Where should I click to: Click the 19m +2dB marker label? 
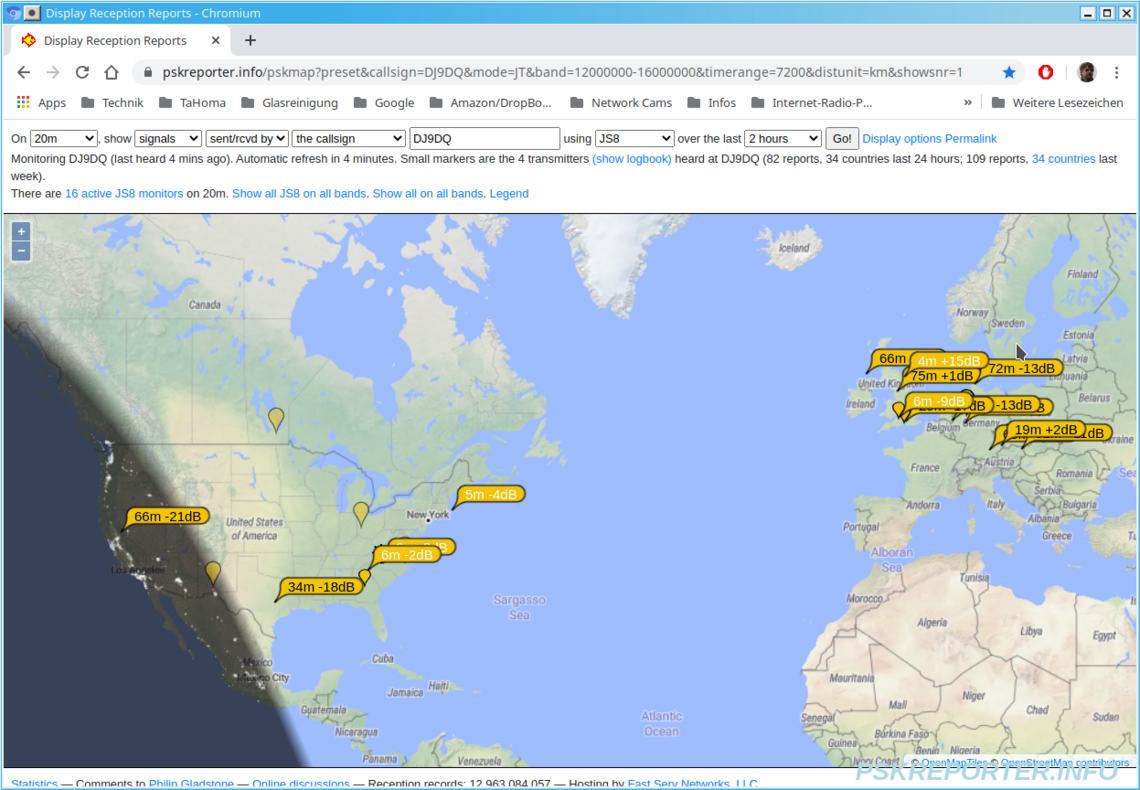tap(1045, 430)
